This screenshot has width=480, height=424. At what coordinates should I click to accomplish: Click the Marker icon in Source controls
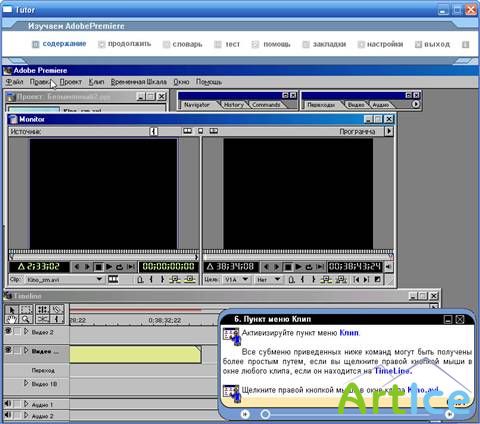tap(140, 279)
